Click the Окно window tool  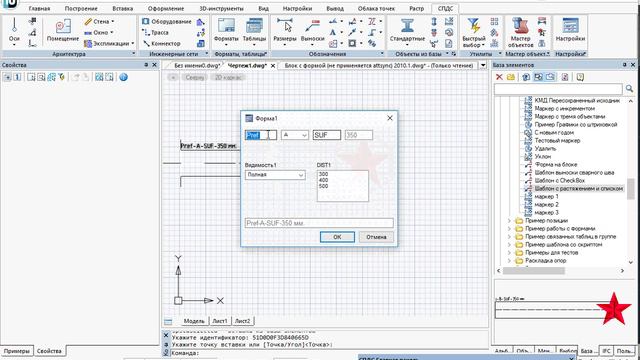pyautogui.click(x=96, y=32)
